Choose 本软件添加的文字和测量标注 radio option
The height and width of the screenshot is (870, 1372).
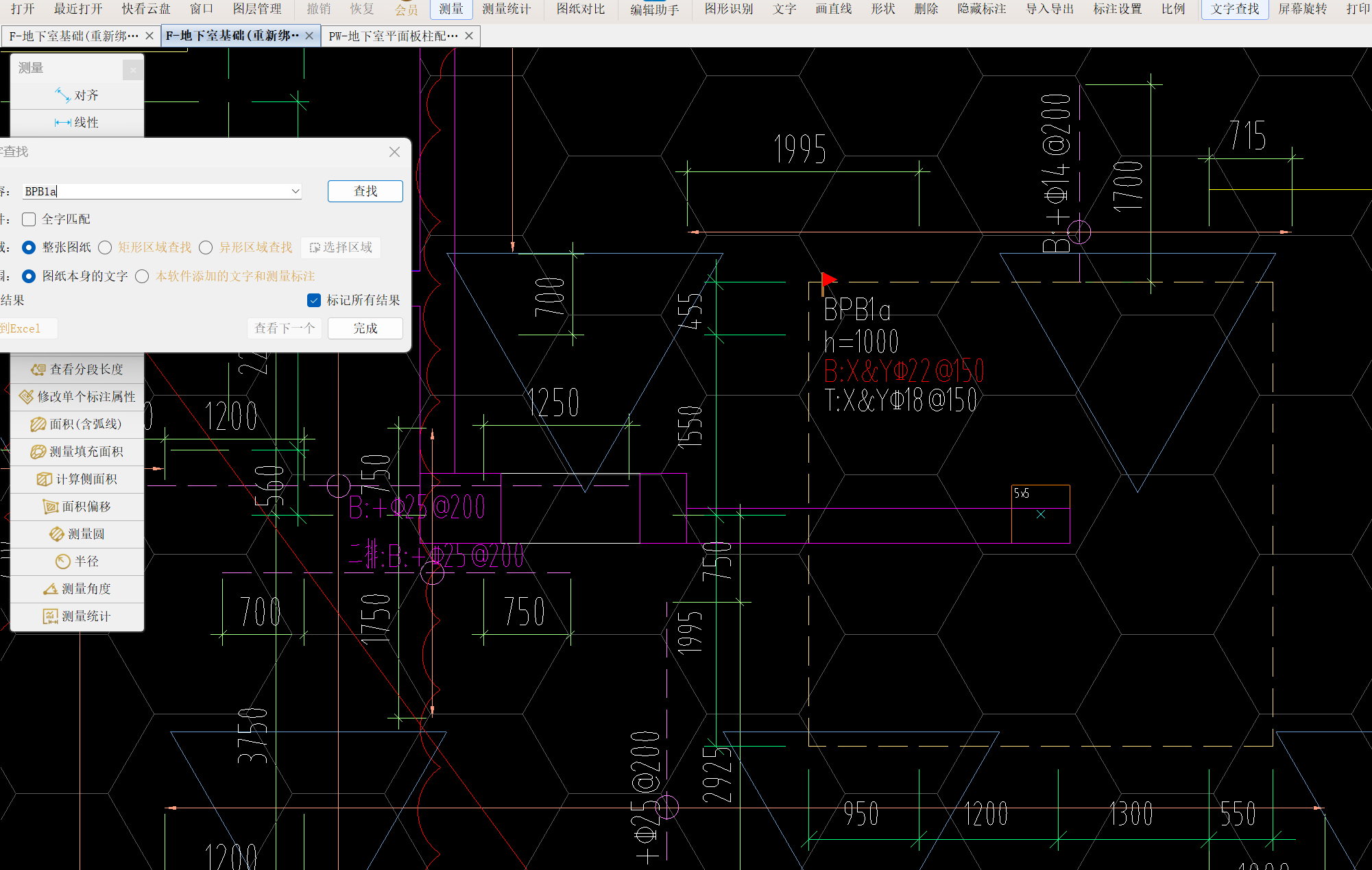(x=142, y=276)
